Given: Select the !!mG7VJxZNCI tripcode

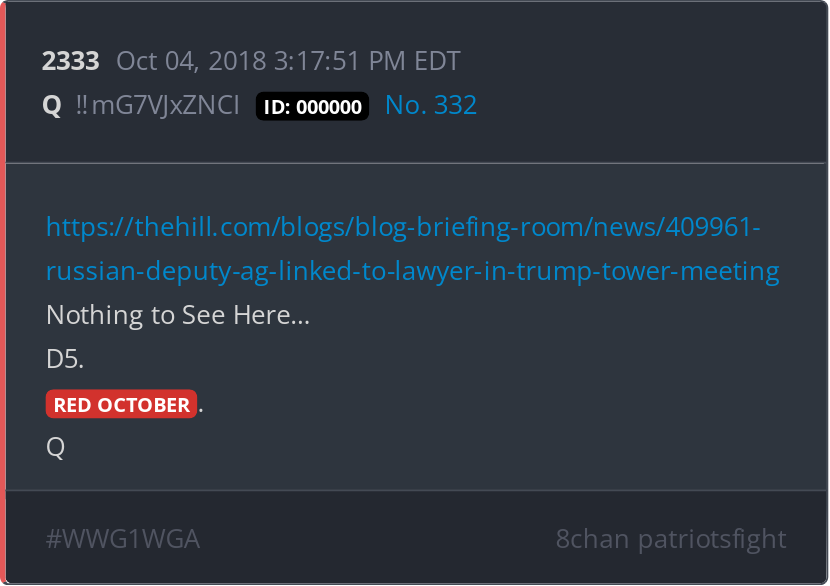Looking at the screenshot, I should click(158, 105).
